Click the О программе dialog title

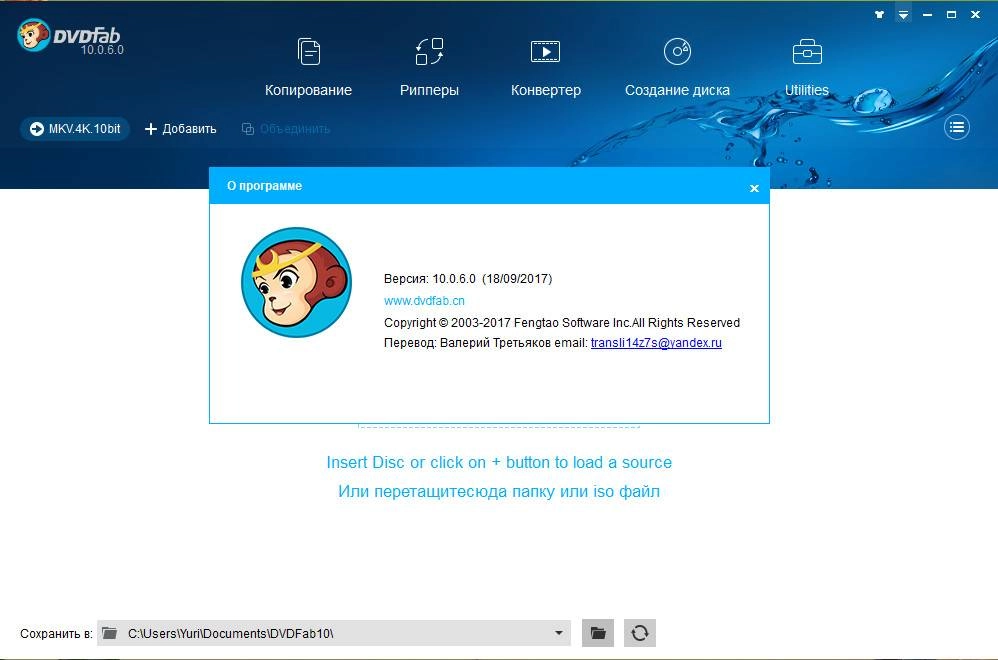264,186
